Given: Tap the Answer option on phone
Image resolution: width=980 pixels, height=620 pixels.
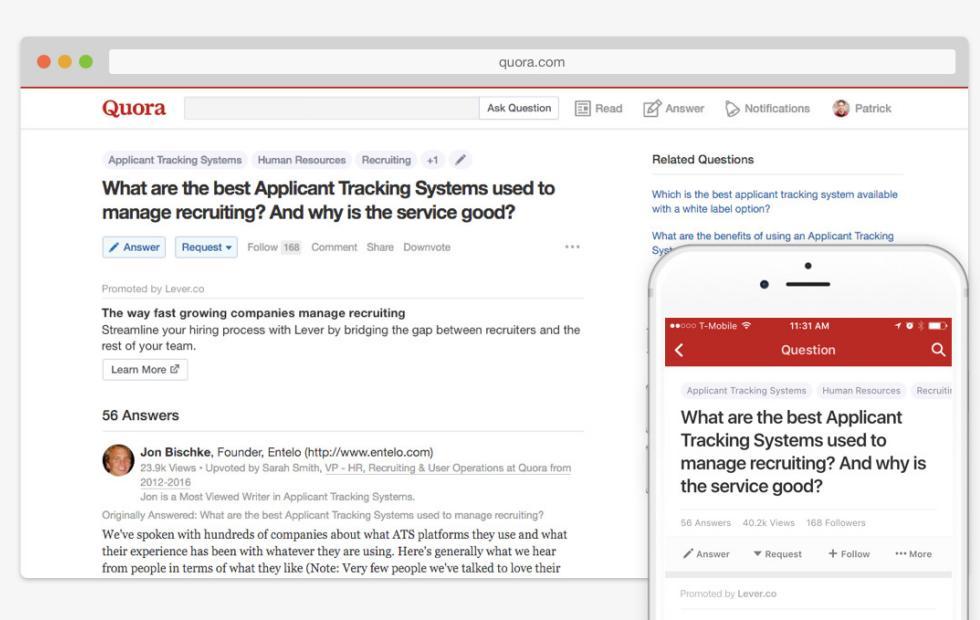Looking at the screenshot, I should pos(706,554).
